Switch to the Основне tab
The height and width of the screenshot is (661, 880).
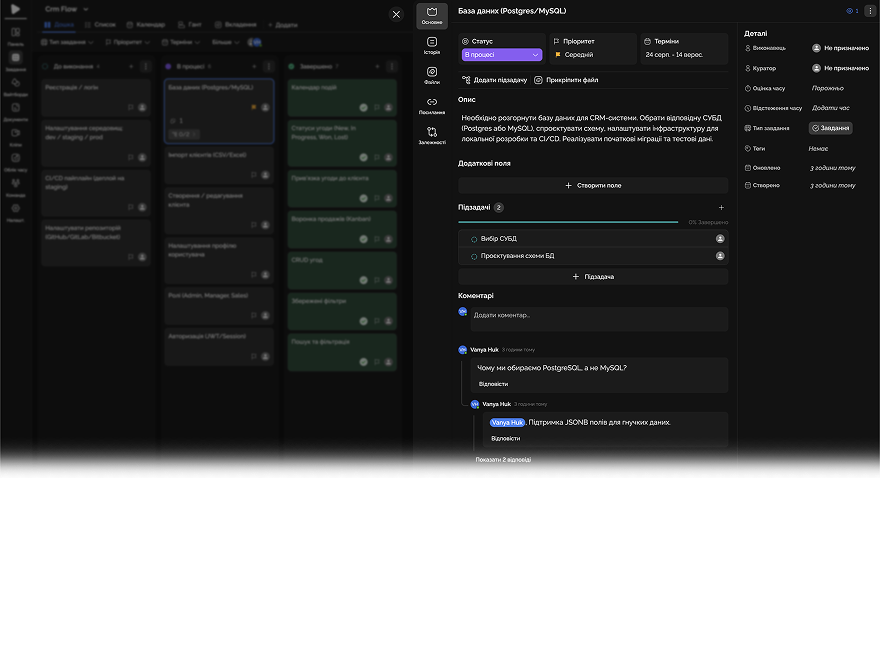[432, 15]
